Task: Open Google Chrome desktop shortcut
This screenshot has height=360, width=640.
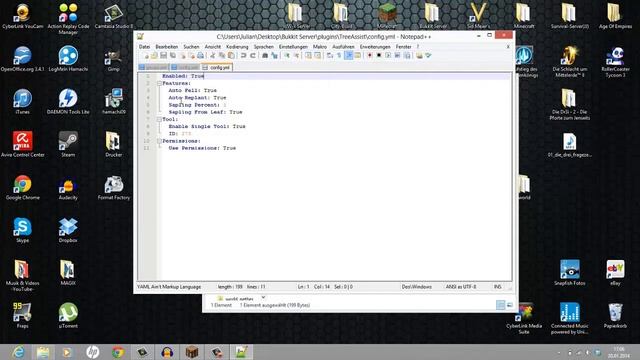Action: click(22, 188)
